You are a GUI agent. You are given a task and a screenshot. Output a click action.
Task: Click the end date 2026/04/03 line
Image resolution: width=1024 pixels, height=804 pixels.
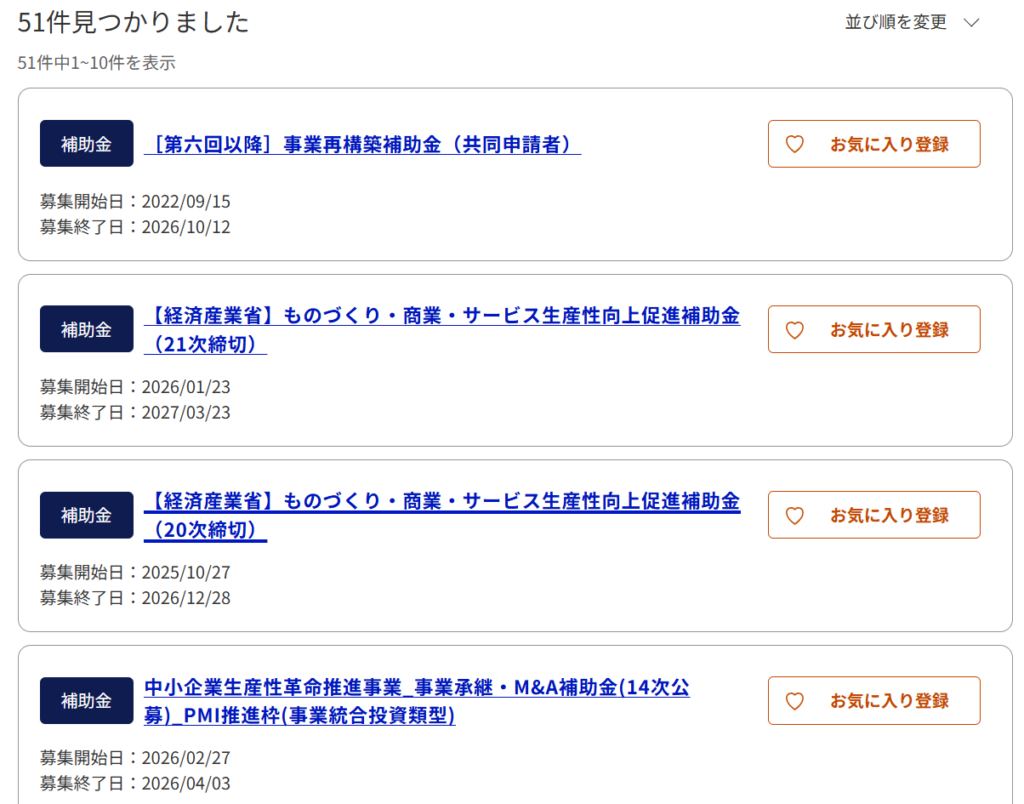click(135, 784)
